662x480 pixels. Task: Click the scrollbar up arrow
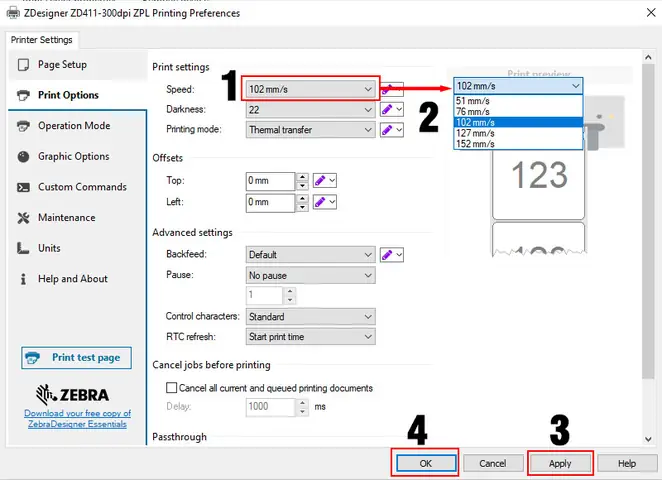coord(648,57)
